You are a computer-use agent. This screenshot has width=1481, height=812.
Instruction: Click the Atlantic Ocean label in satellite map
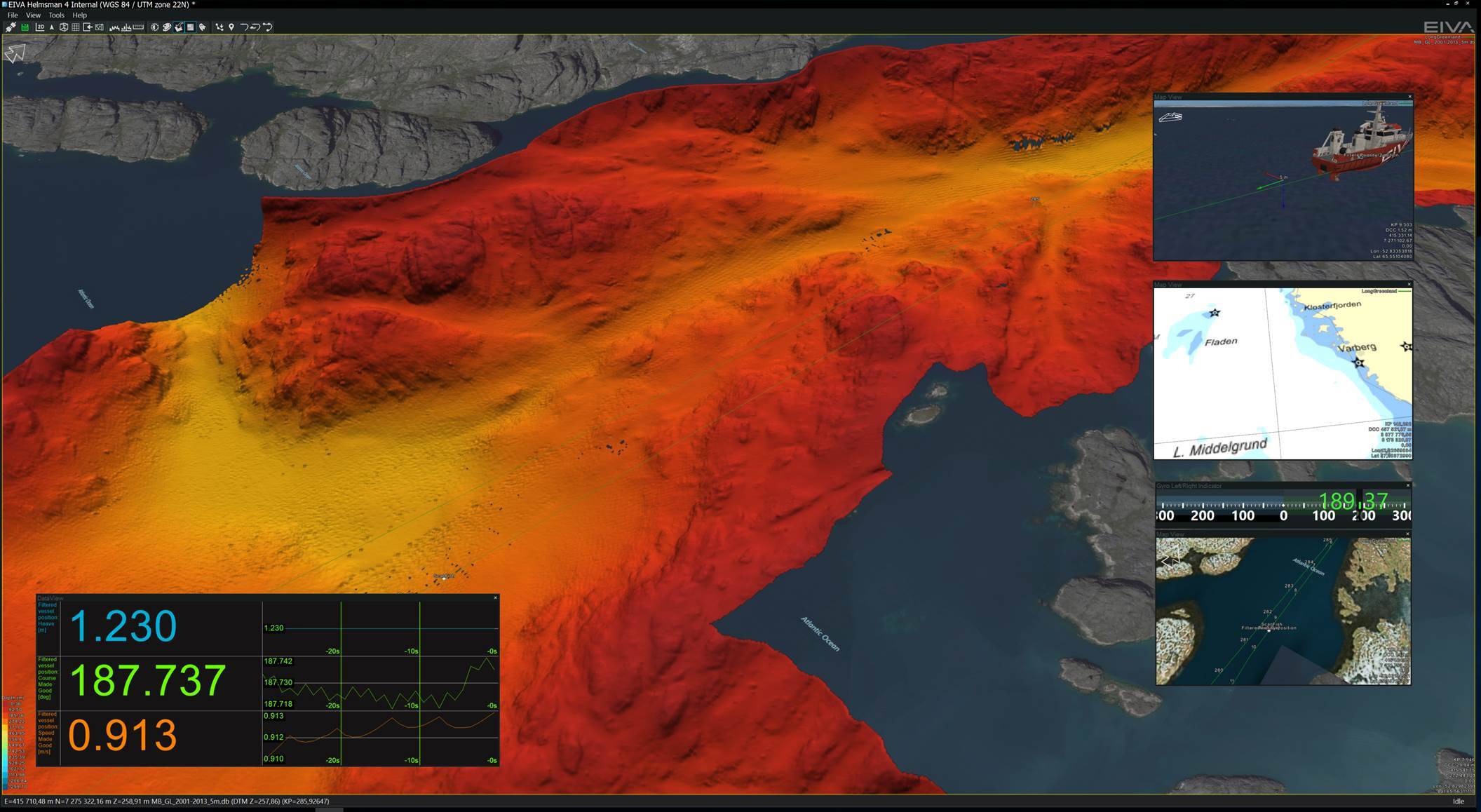coord(1308,567)
